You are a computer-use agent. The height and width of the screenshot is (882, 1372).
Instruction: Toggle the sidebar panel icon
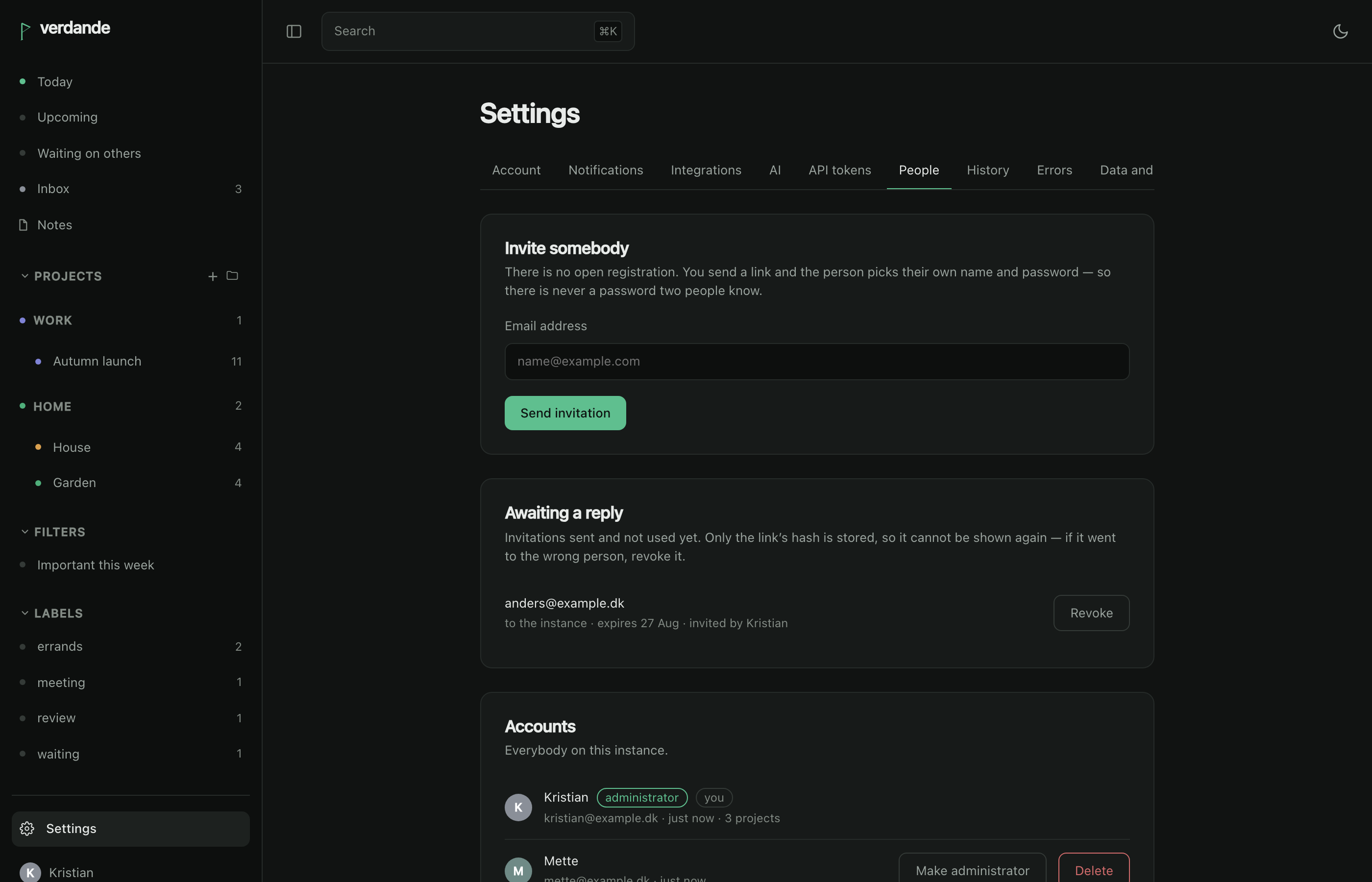(x=294, y=31)
